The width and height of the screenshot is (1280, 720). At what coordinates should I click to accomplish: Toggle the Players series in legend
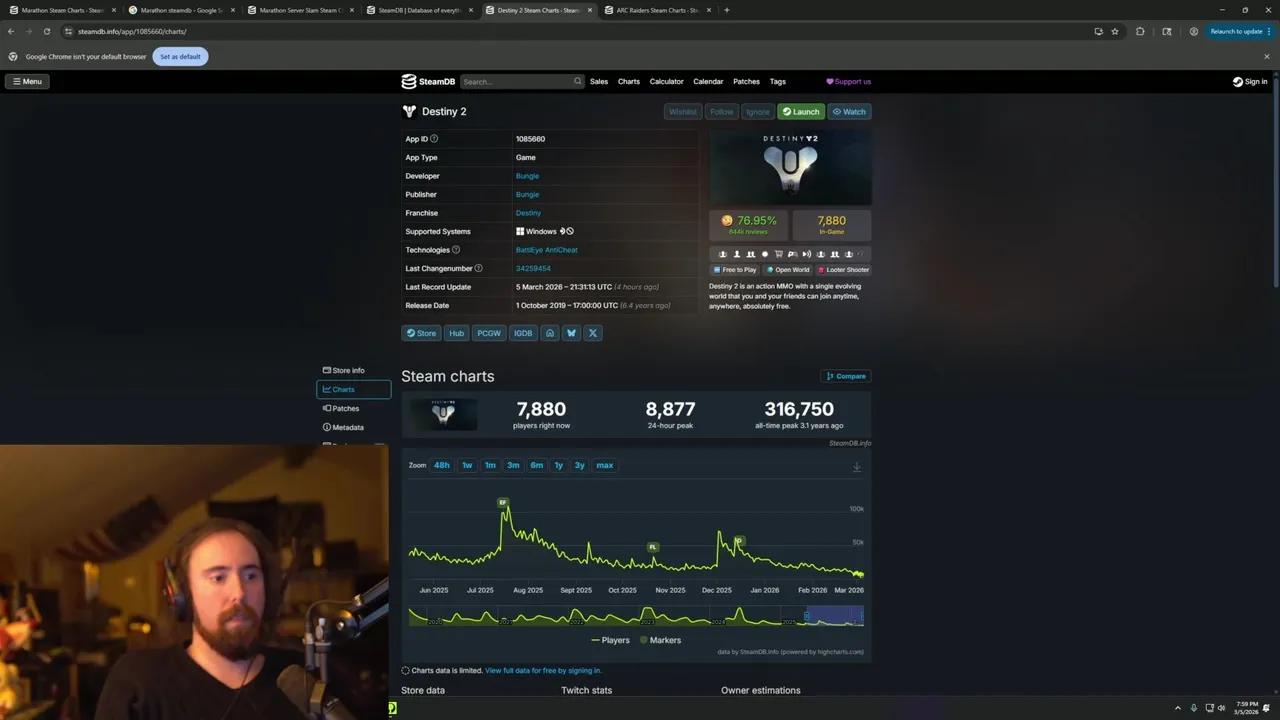coord(611,640)
